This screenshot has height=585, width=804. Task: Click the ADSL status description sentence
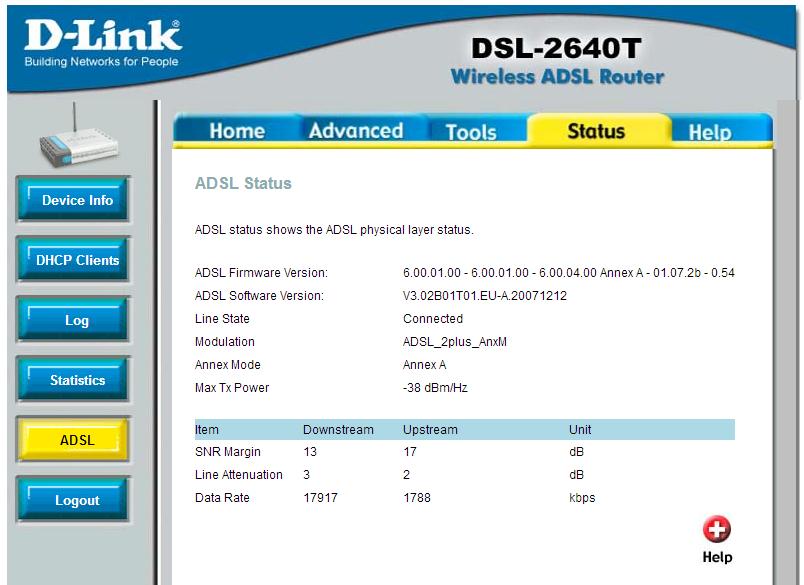click(x=334, y=230)
